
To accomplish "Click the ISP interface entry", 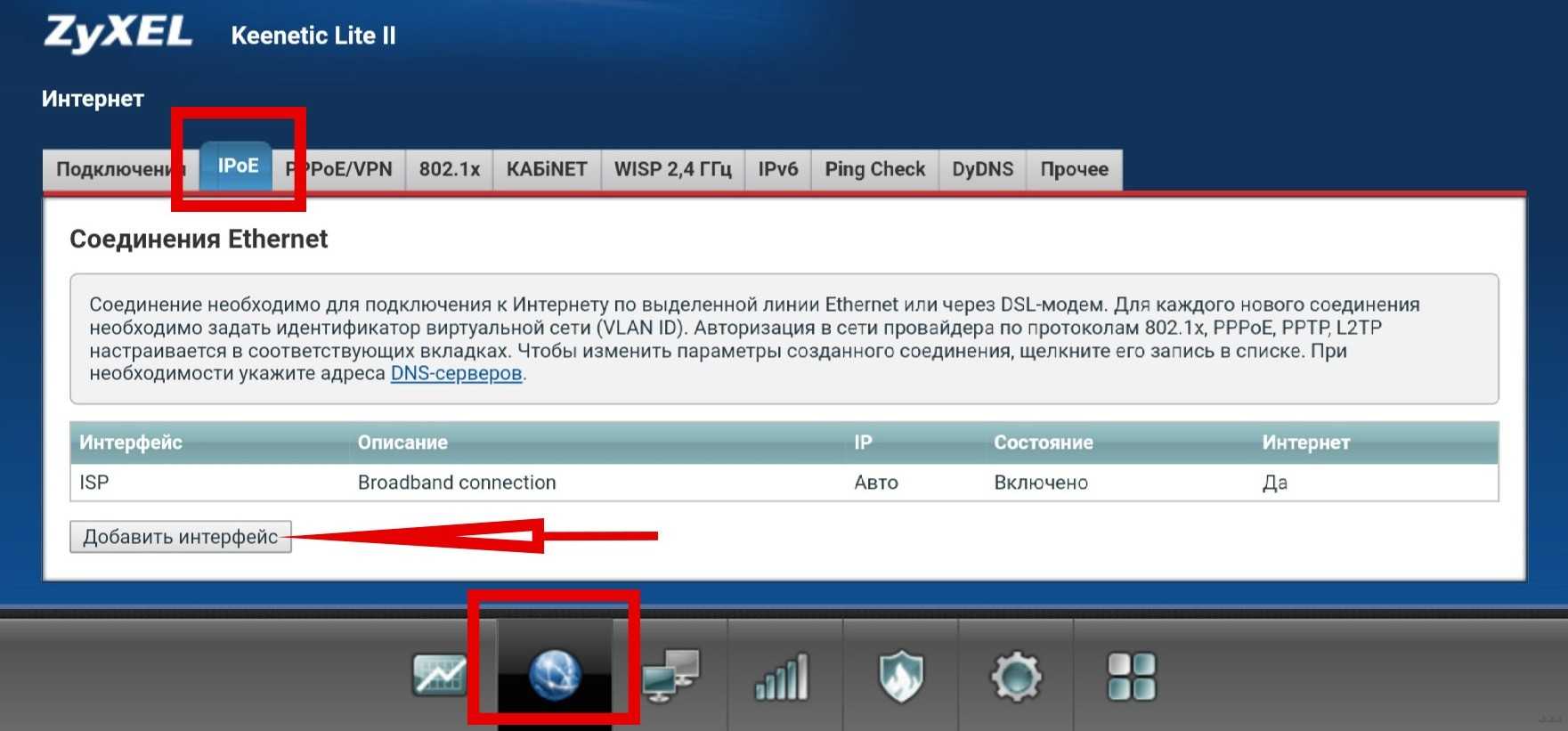I will tap(94, 483).
